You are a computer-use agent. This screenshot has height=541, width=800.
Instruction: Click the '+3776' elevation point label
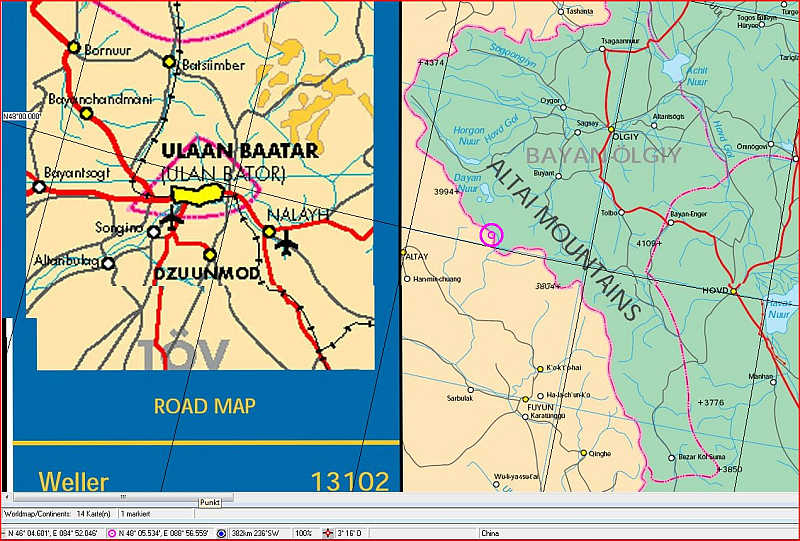pyautogui.click(x=711, y=402)
